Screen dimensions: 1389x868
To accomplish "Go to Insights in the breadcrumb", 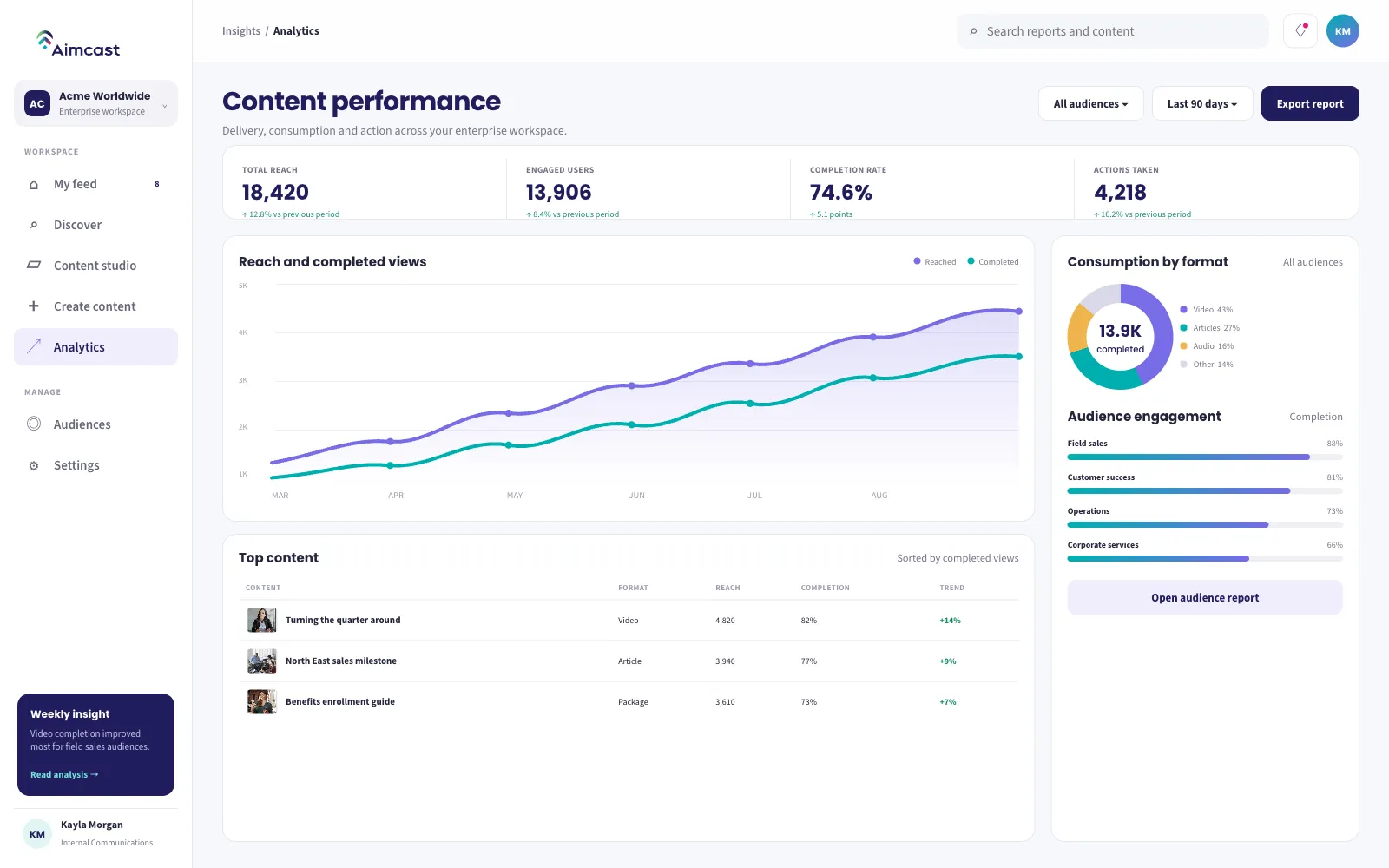I will pyautogui.click(x=241, y=31).
